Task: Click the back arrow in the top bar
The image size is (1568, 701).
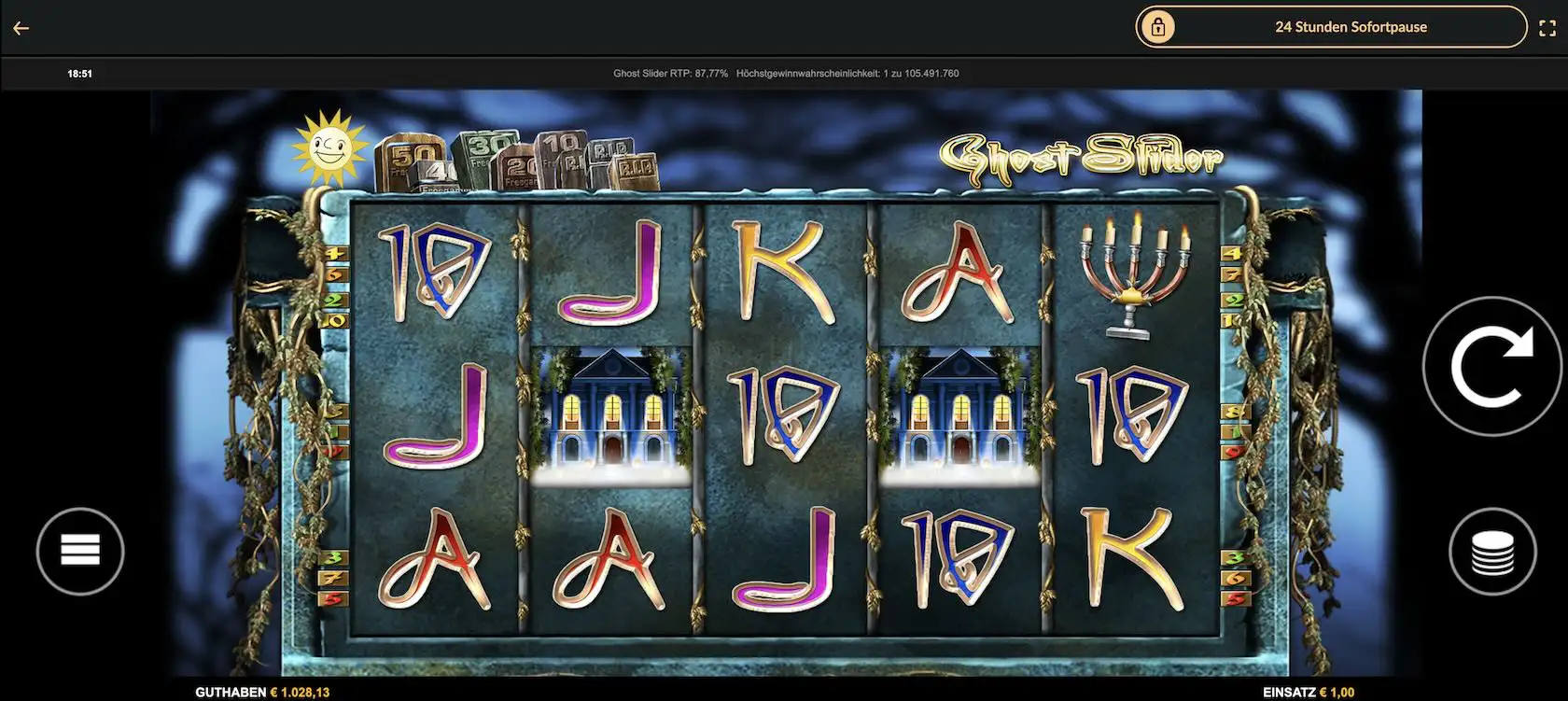Action: pos(21,28)
